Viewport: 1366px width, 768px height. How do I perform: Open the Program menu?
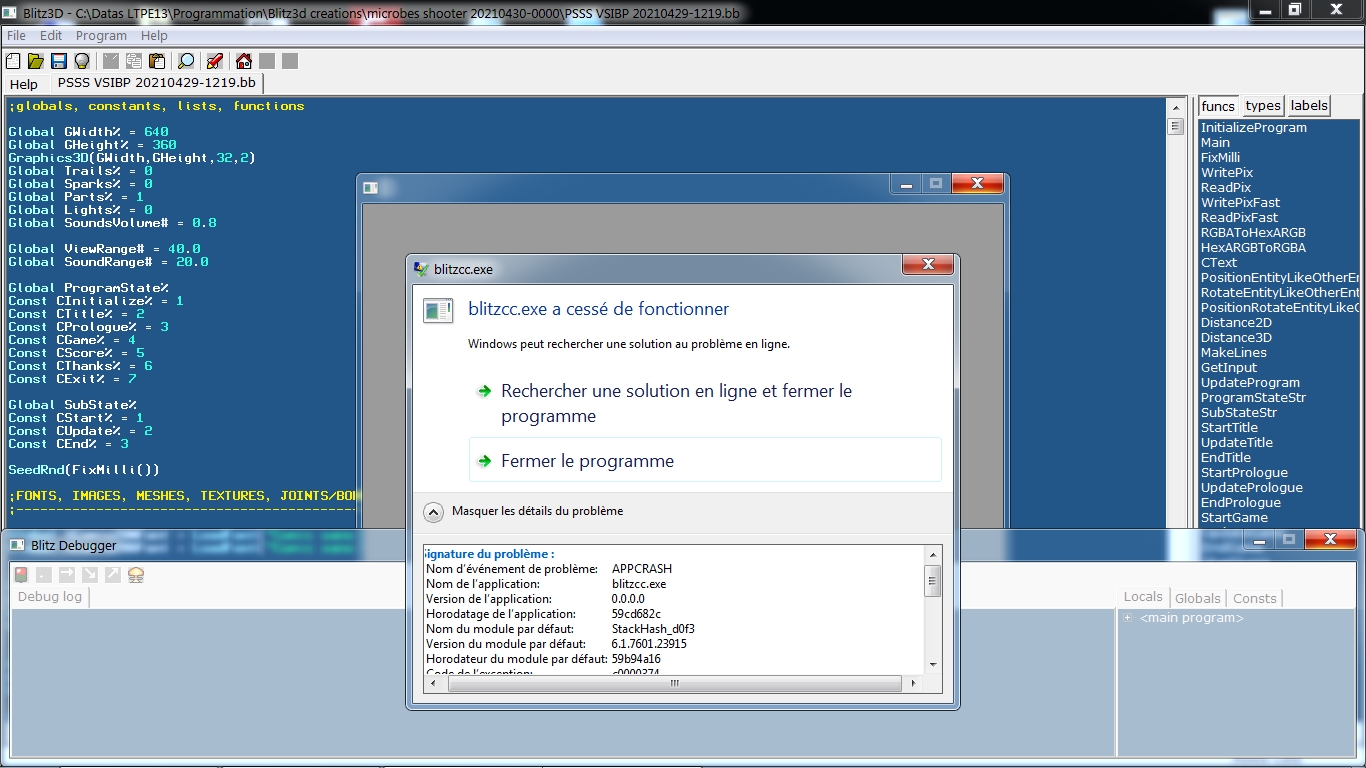(101, 35)
